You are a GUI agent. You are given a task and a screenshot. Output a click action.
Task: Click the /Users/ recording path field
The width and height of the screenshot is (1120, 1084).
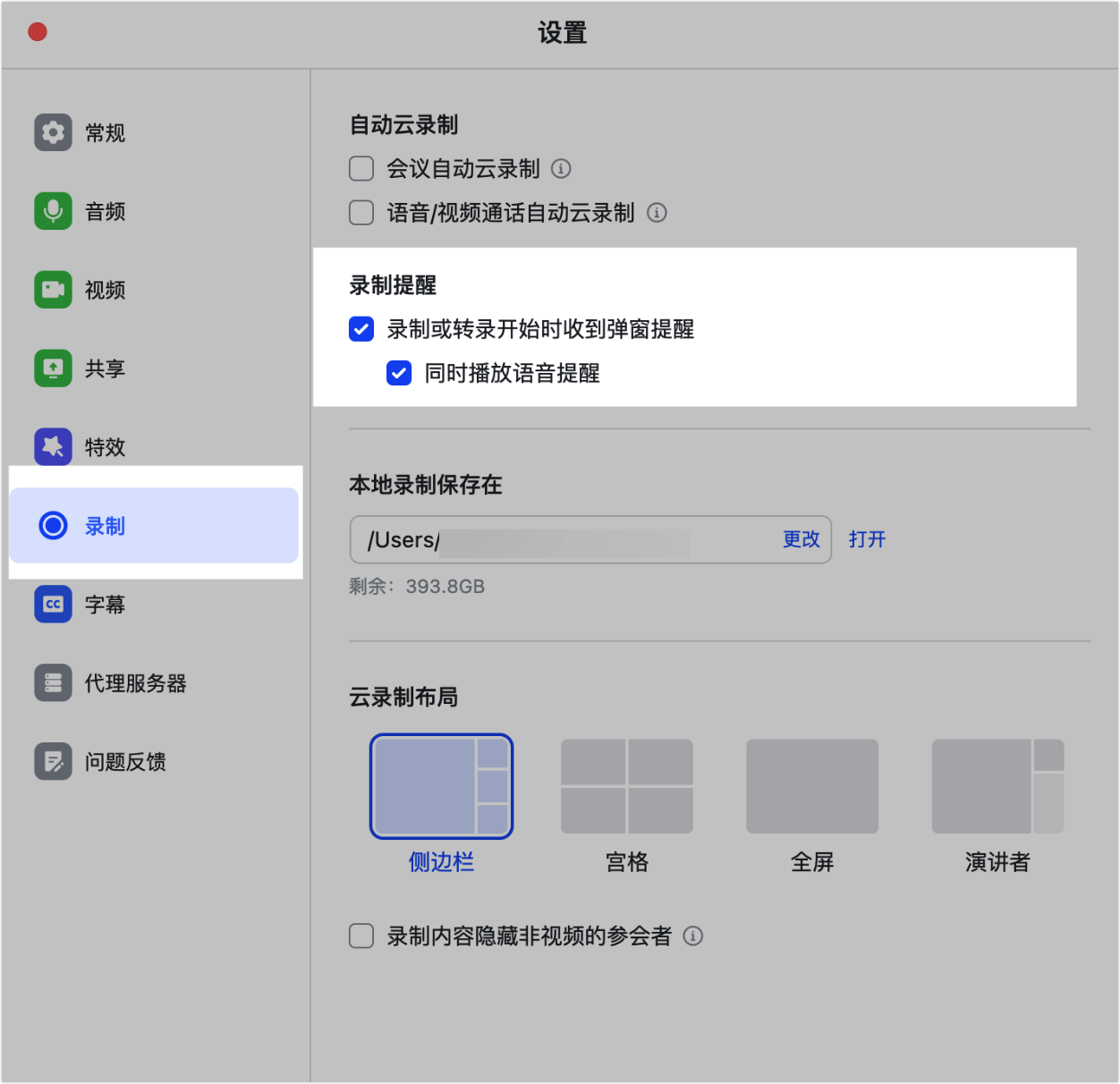590,539
